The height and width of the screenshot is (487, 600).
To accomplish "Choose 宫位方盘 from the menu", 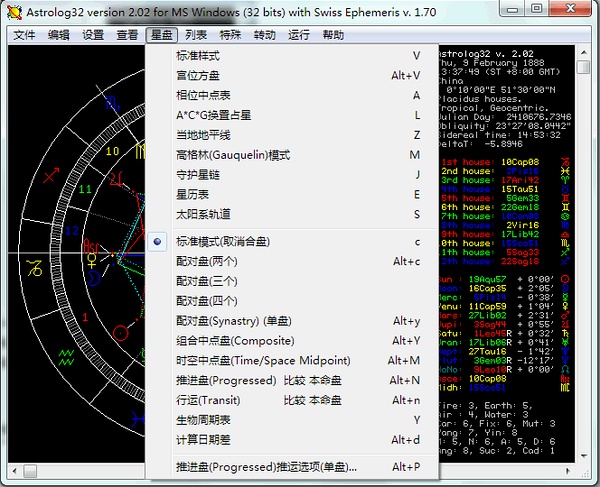I will click(199, 76).
